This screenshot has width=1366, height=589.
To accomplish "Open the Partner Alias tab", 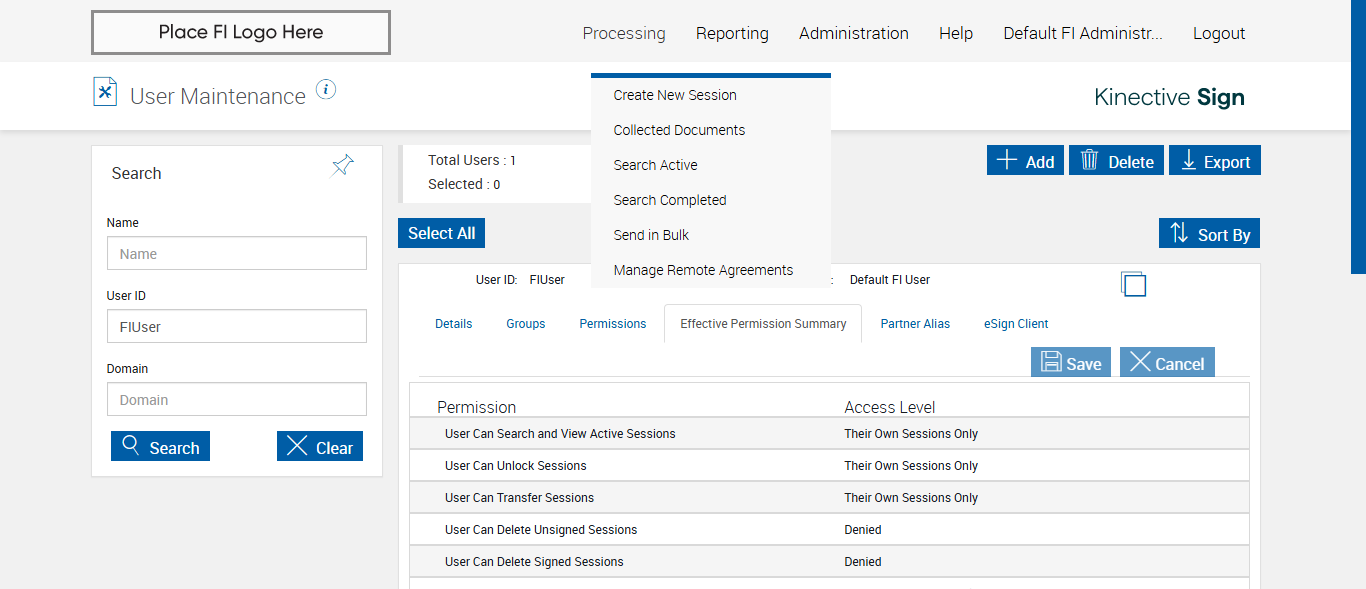I will [914, 324].
